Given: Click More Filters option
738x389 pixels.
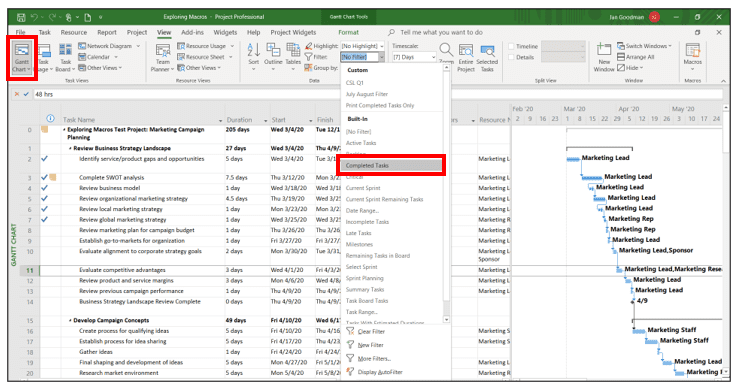Looking at the screenshot, I should point(369,358).
